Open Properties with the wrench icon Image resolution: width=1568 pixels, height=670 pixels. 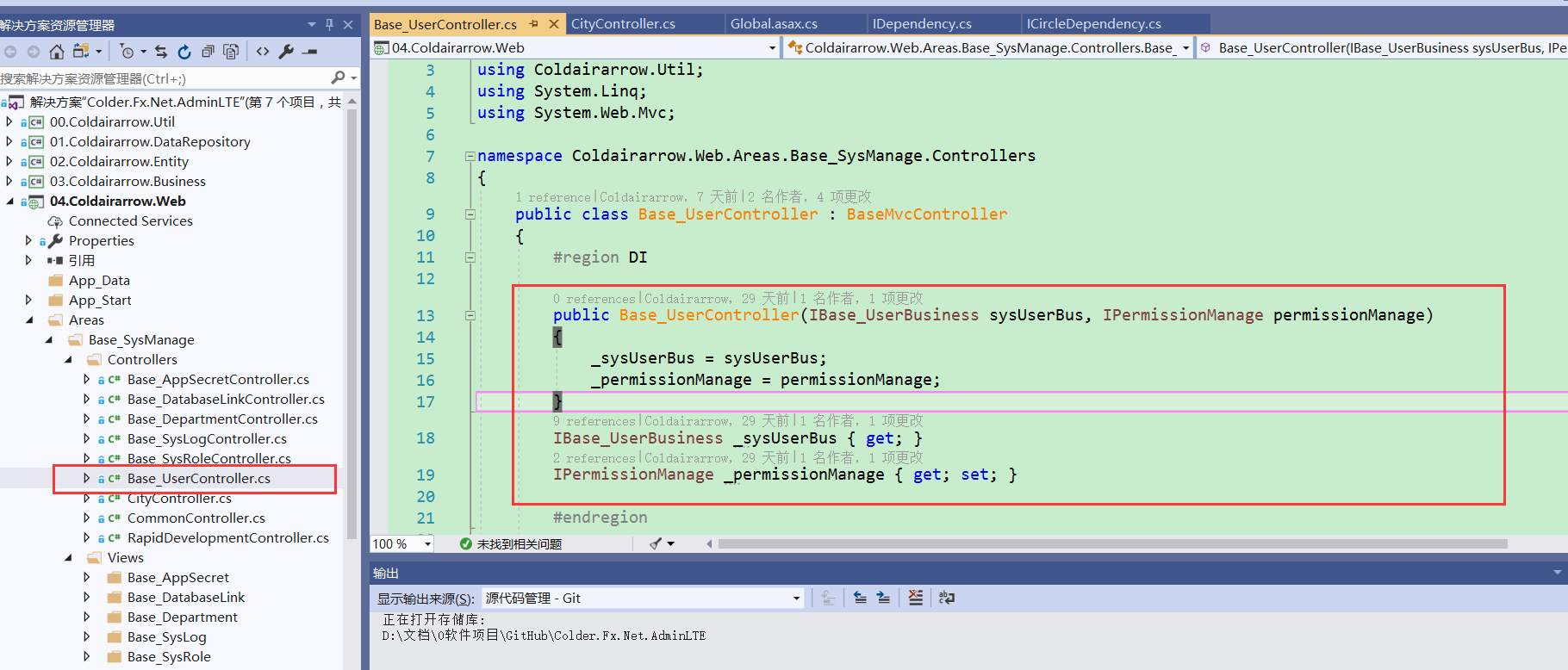click(286, 52)
